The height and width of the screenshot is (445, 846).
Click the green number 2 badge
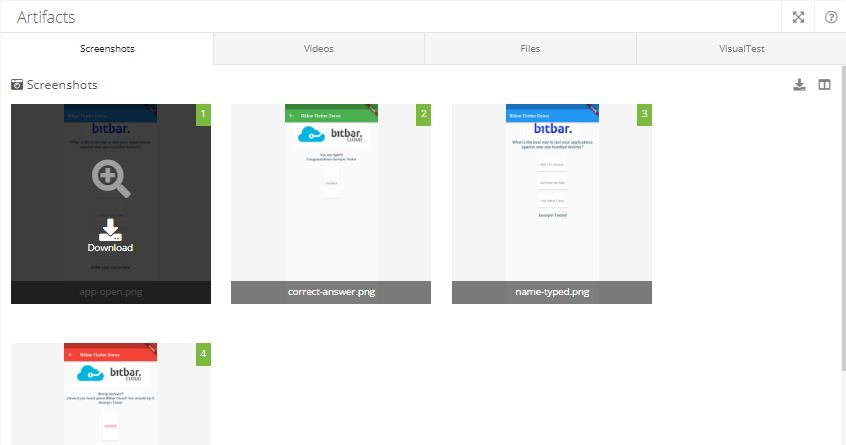pyautogui.click(x=424, y=114)
